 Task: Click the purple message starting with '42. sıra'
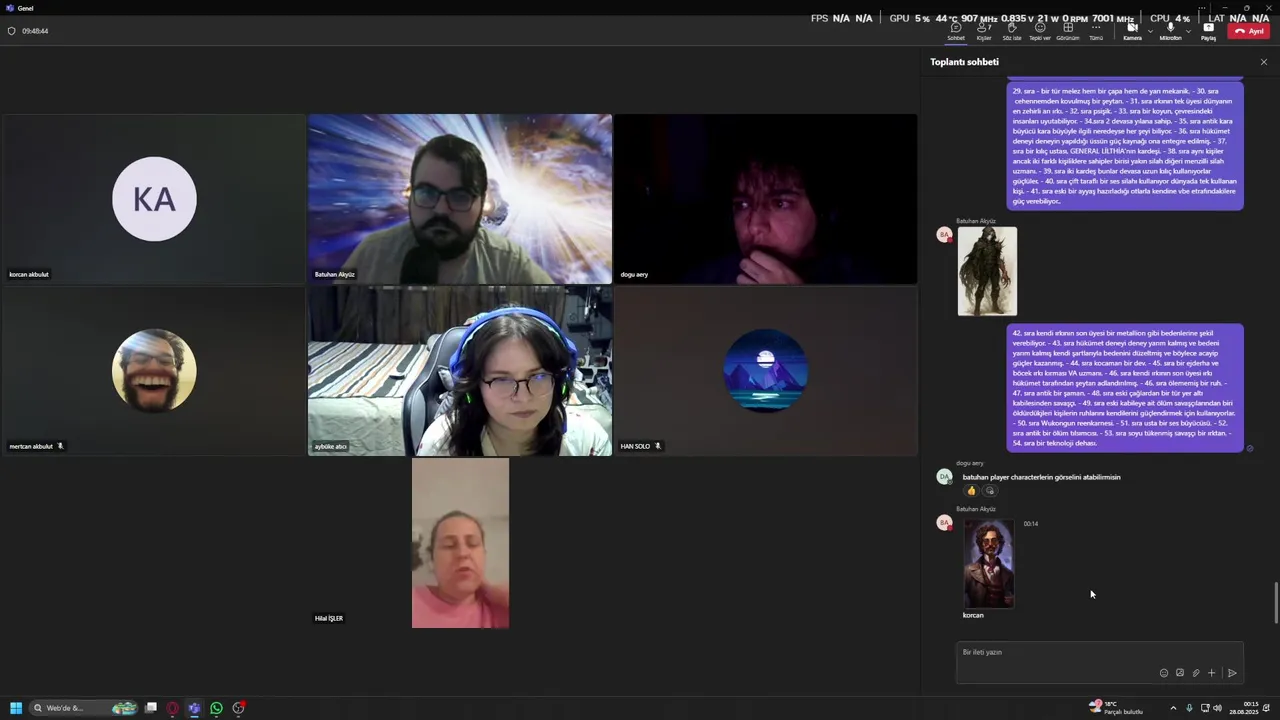pos(1125,388)
